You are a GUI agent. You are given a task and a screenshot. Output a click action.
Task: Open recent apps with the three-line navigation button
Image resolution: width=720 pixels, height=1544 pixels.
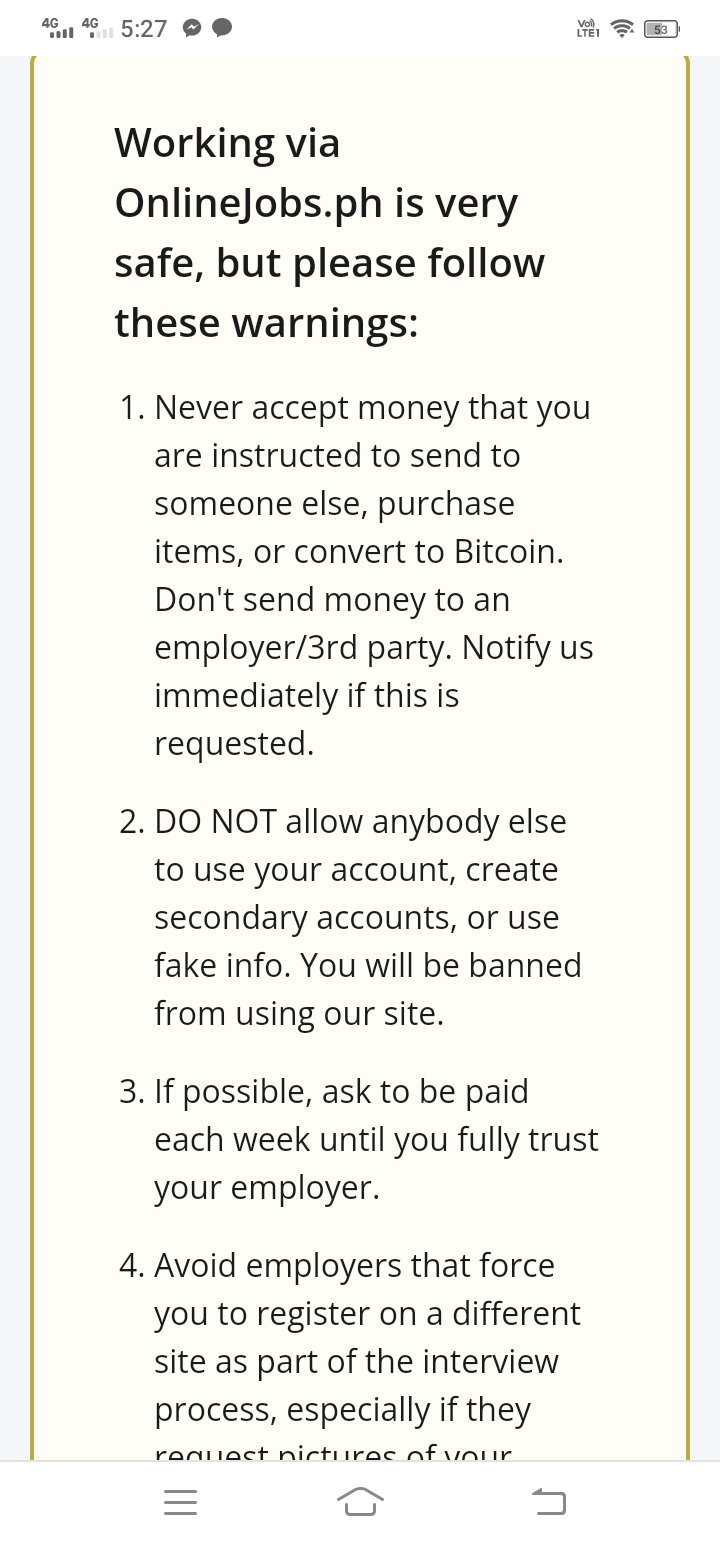click(180, 1502)
